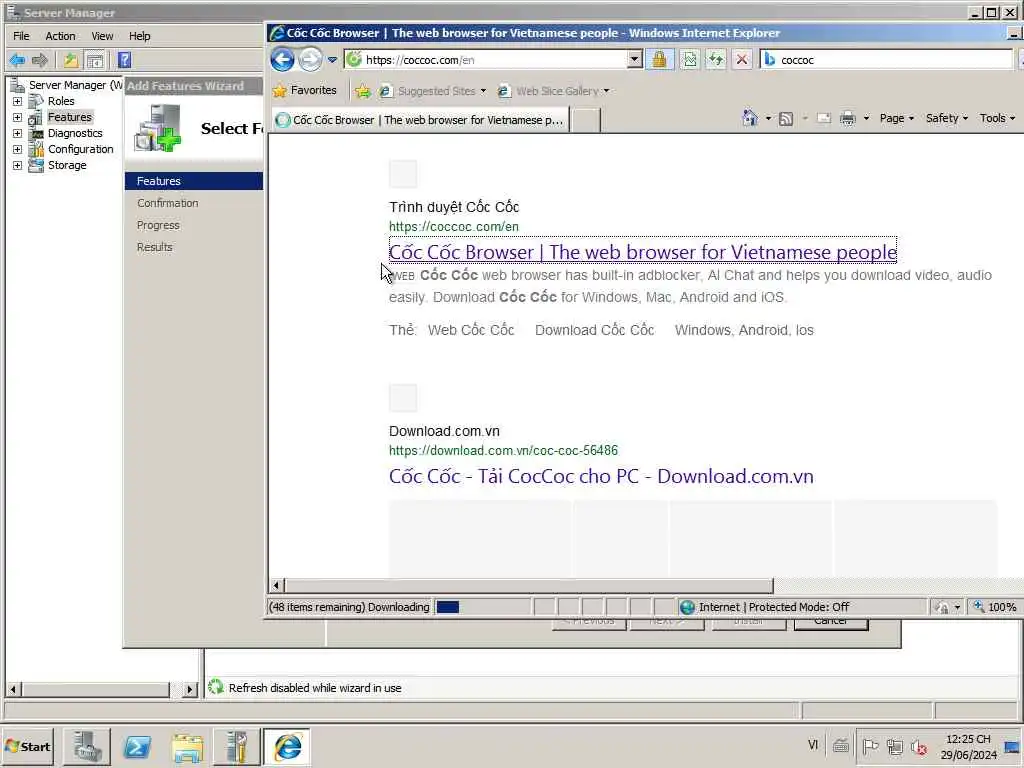The height and width of the screenshot is (768, 1024).
Task: Click Server Manager forward arrow icon
Action: (40, 61)
